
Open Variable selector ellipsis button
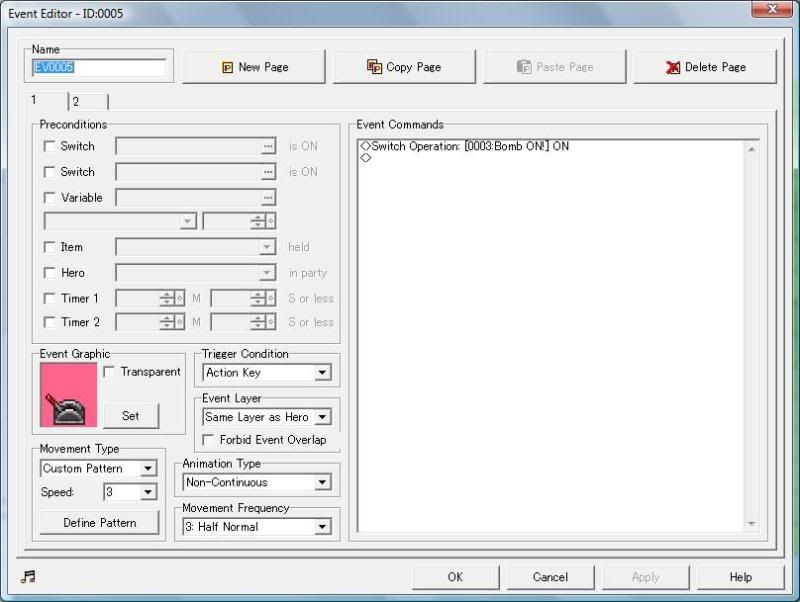[x=268, y=197]
